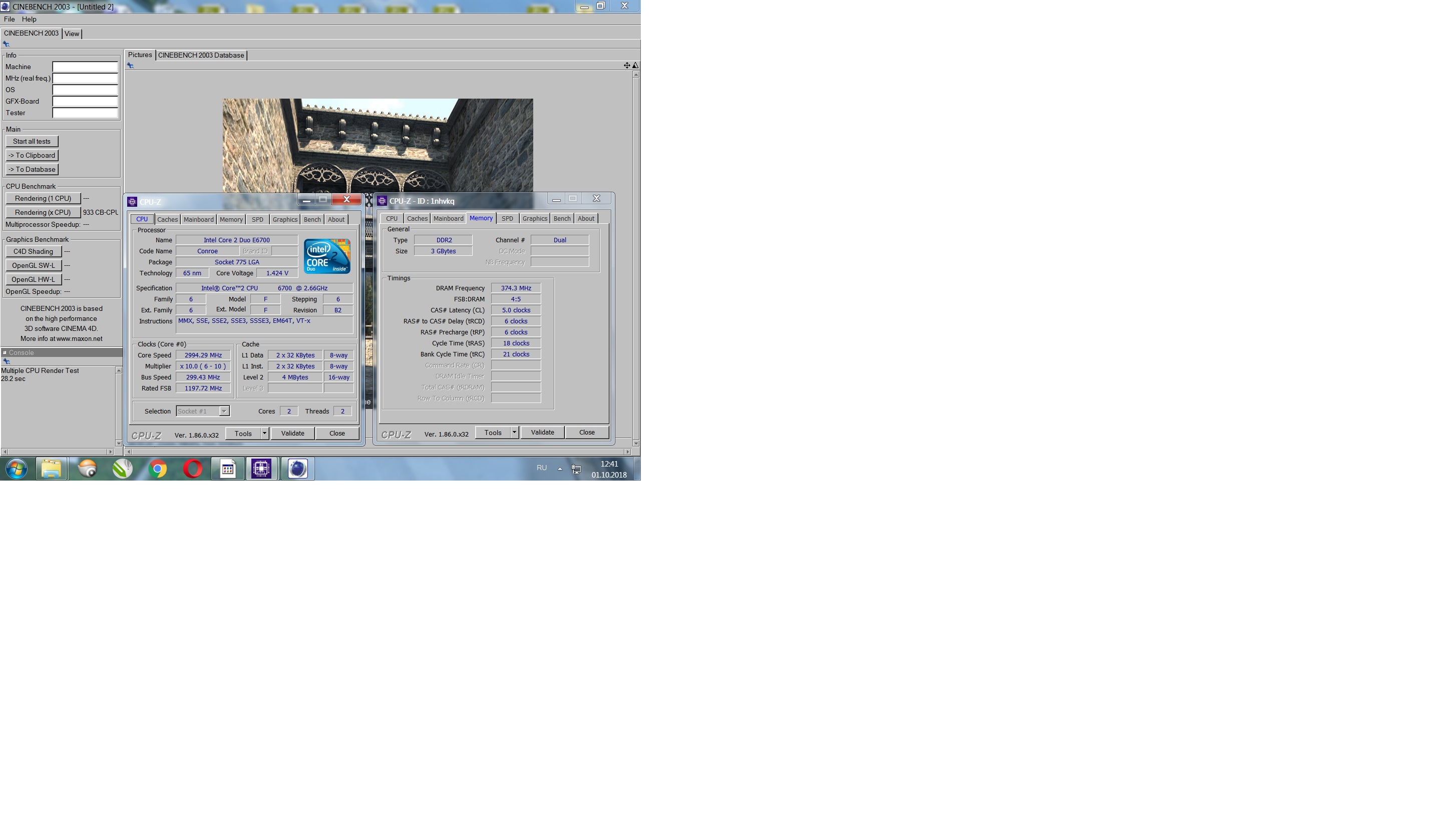Click Machine input field
Image resolution: width=1456 pixels, height=817 pixels.
[x=85, y=67]
